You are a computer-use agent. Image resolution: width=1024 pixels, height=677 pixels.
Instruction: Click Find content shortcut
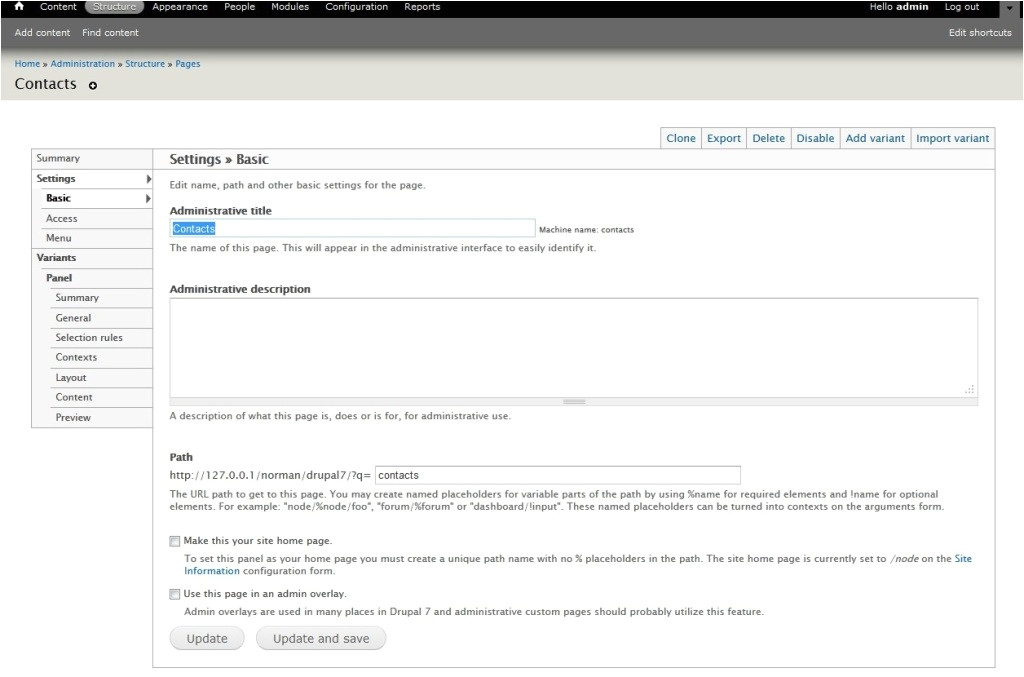(x=110, y=33)
